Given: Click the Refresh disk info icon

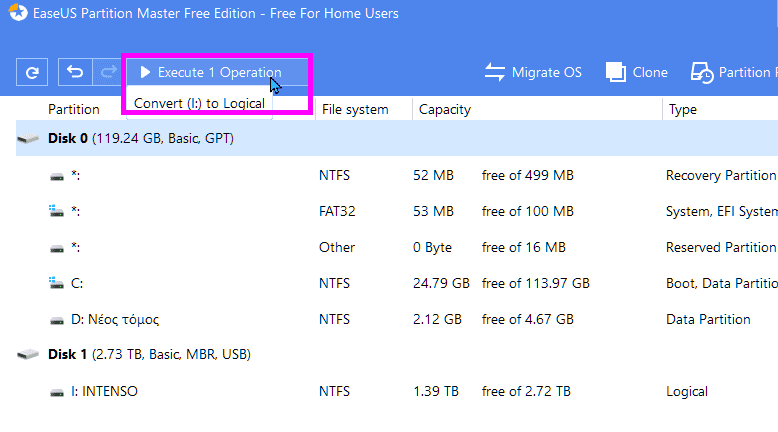Looking at the screenshot, I should [32, 72].
